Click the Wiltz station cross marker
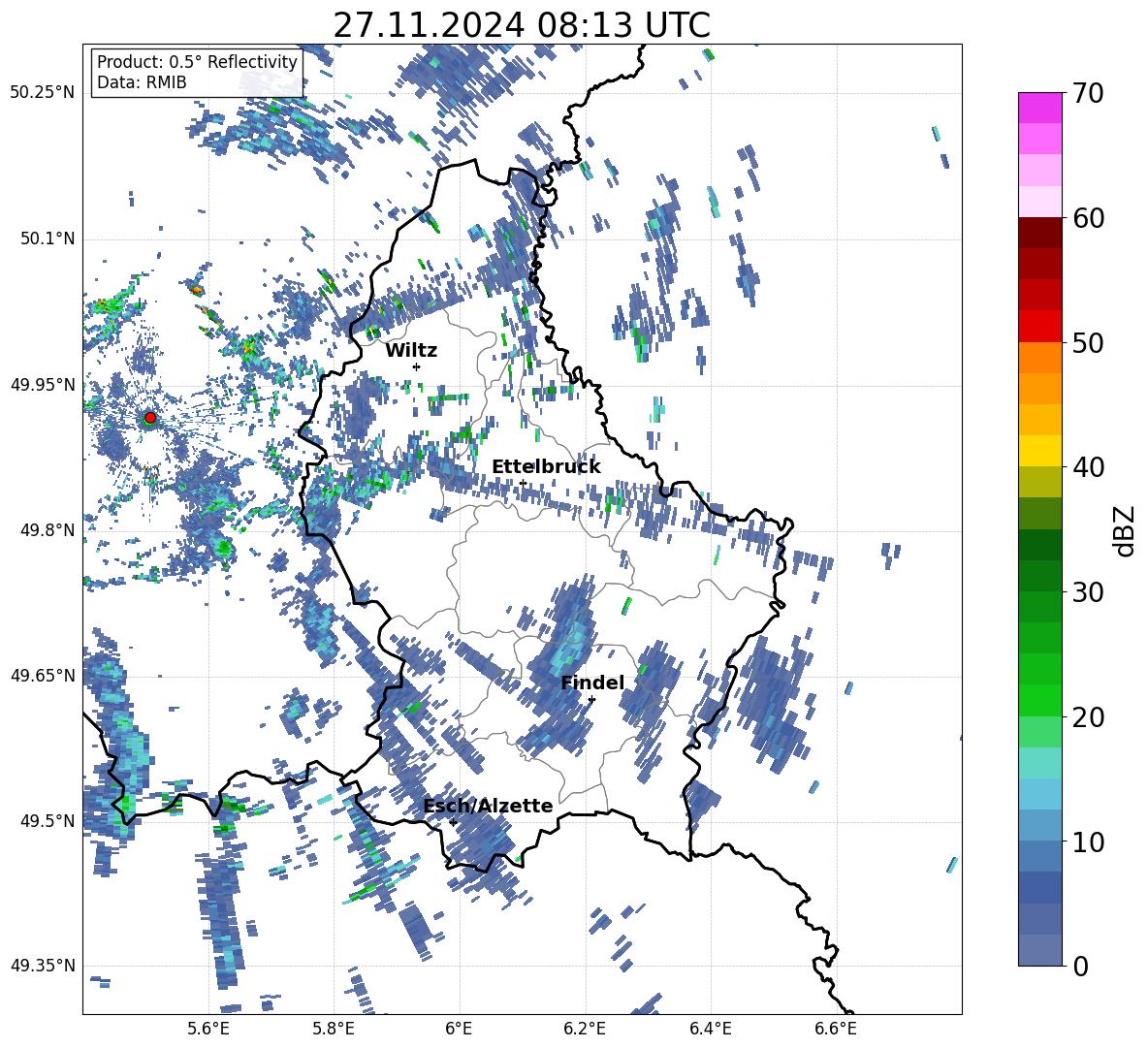 click(x=417, y=366)
